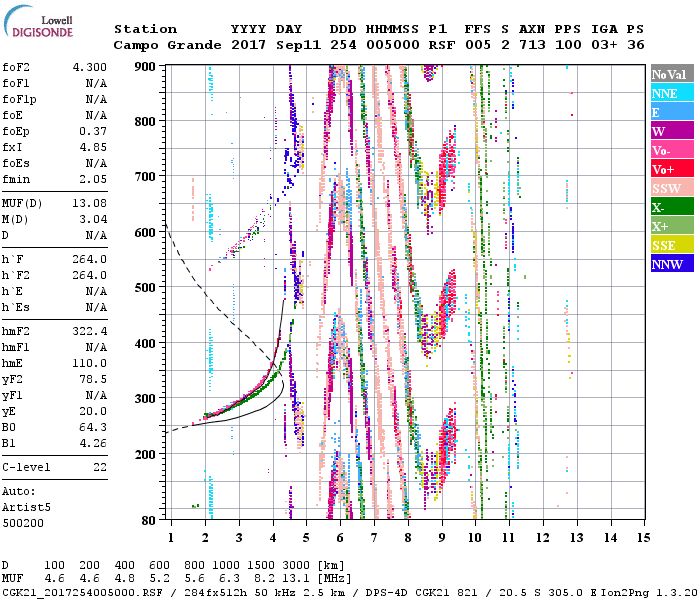Select the W purple legend swatch
Viewport: 700px width, 600px height.
[x=672, y=131]
